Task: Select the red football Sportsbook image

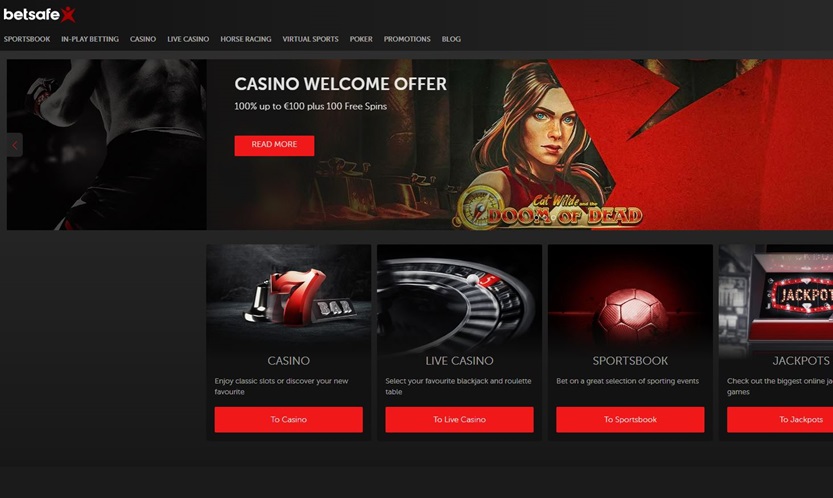Action: pyautogui.click(x=630, y=297)
